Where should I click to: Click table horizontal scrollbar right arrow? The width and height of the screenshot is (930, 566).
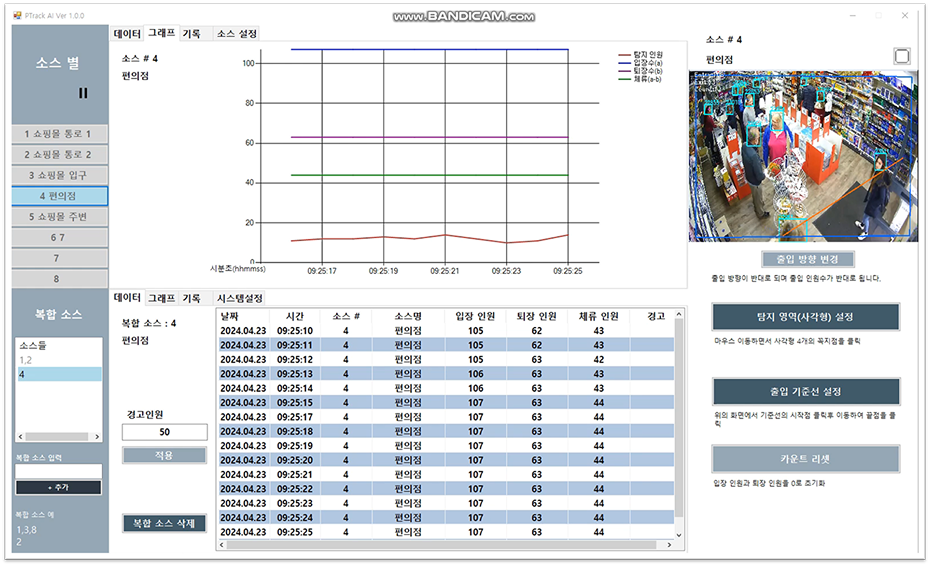click(x=670, y=545)
